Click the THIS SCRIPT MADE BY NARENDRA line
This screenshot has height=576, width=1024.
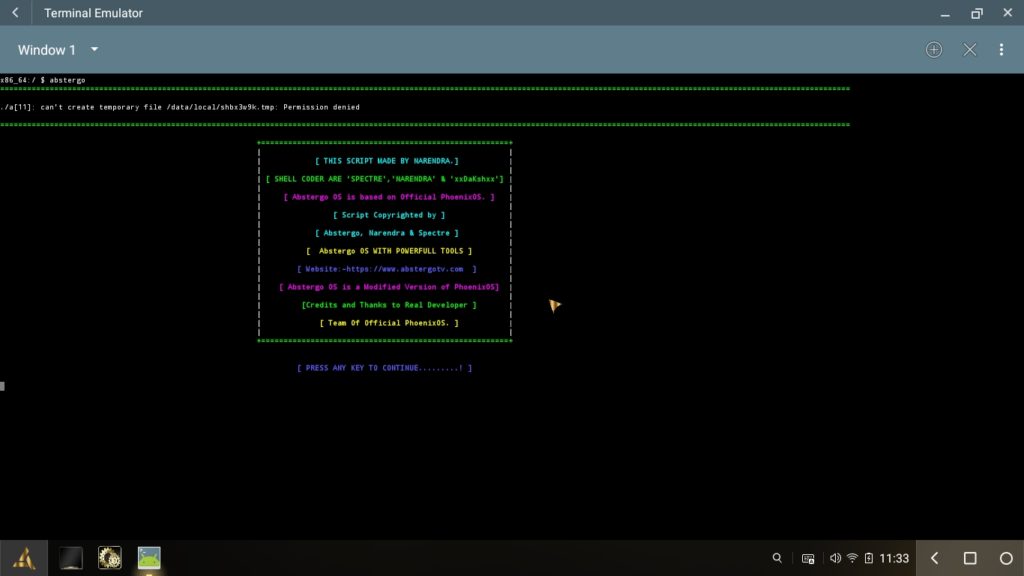click(x=387, y=161)
